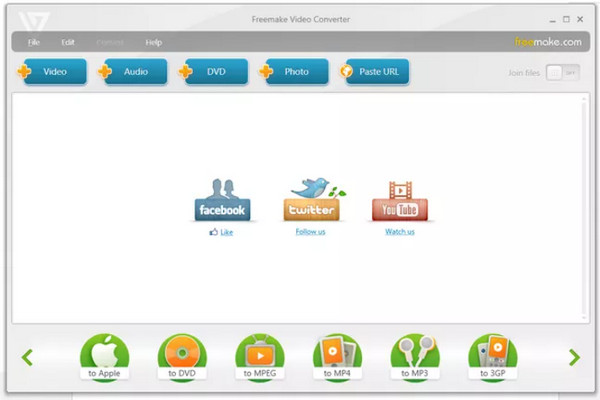600x400 pixels.
Task: Click the Facebook logo icon
Action: coord(222,200)
